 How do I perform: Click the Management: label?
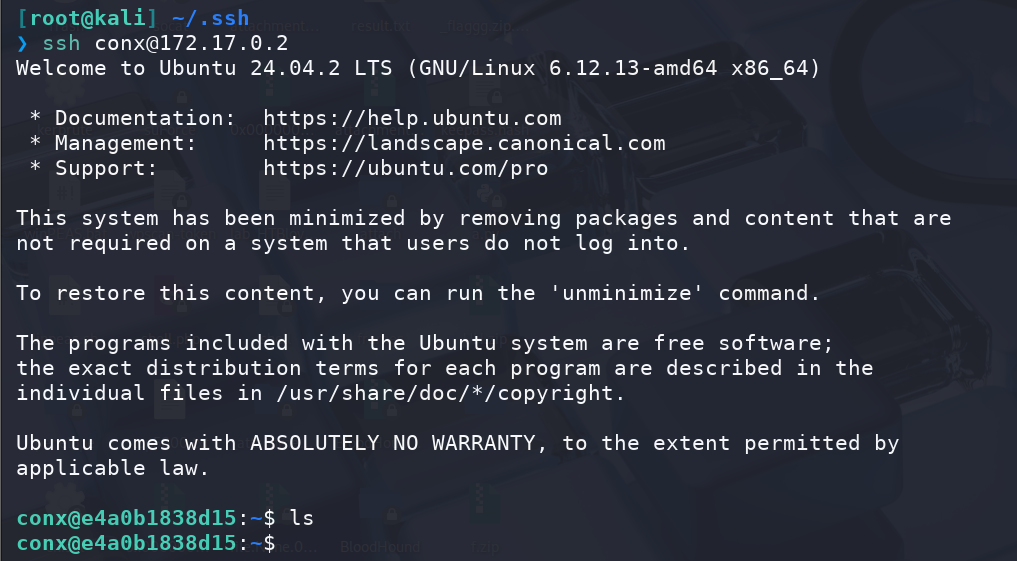pyautogui.click(x=126, y=143)
